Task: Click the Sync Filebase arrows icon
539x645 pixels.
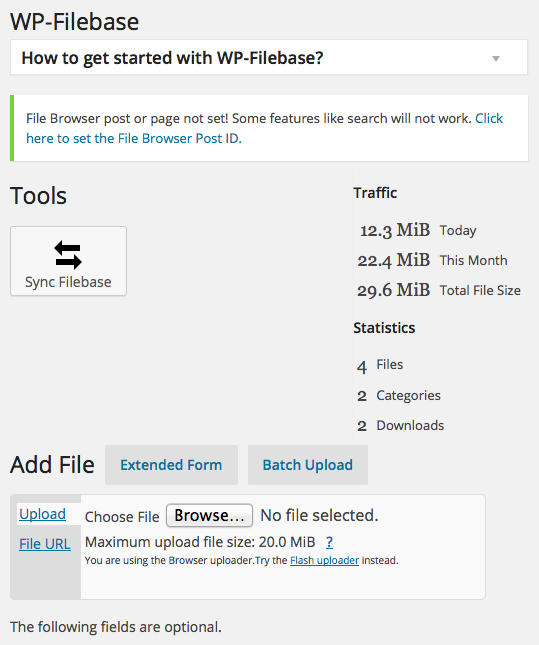Action: [68, 255]
